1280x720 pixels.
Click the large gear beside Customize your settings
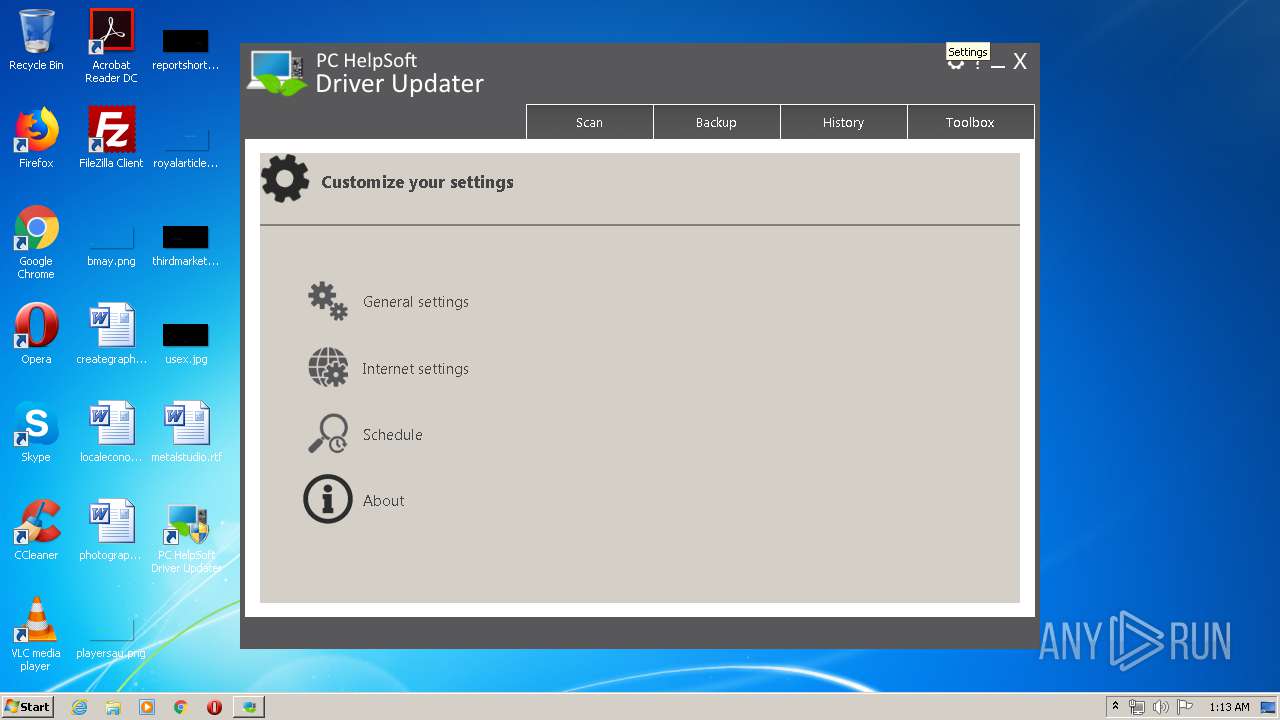coord(285,179)
